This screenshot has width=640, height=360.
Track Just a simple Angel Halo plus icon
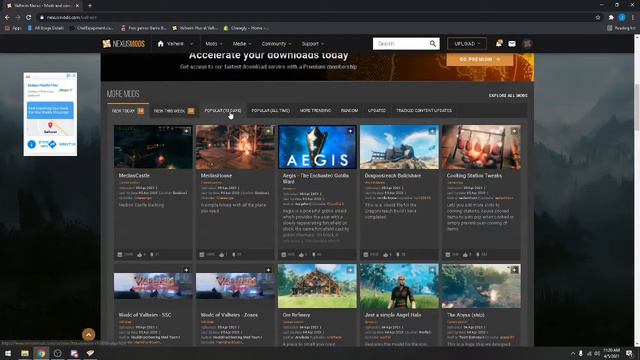coord(432,270)
